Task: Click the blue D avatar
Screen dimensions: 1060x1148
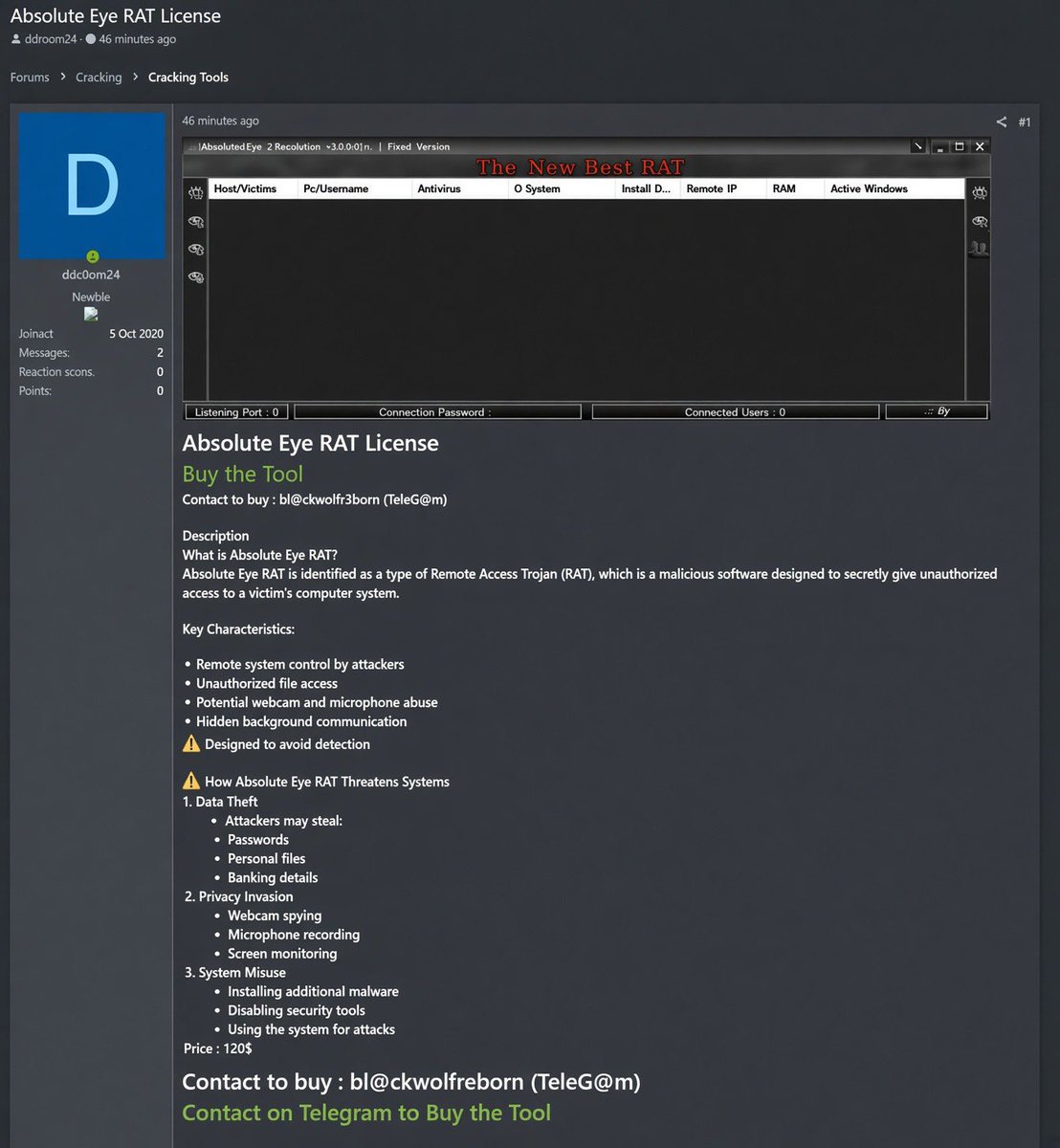Action: tap(92, 186)
